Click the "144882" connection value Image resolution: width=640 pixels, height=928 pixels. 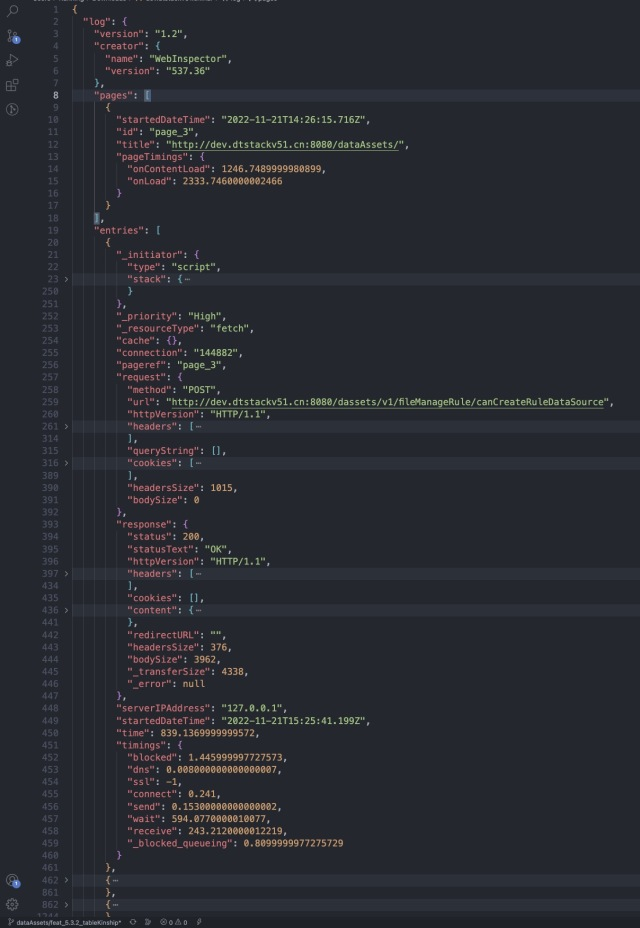point(216,353)
